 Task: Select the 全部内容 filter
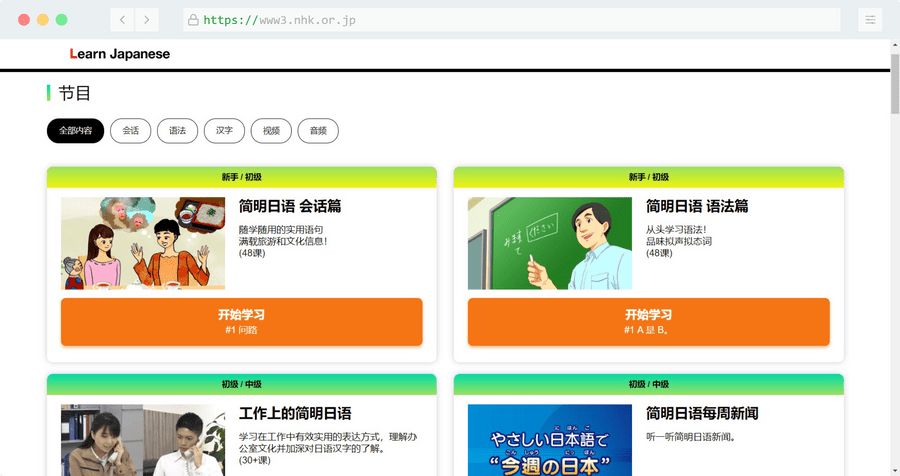(75, 131)
